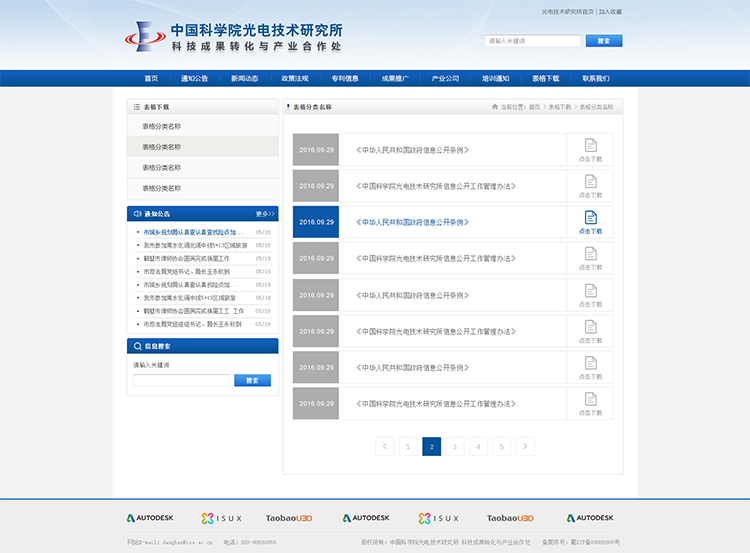The image size is (750, 553).
Task: Select page 5 in the pagination
Action: (x=502, y=446)
